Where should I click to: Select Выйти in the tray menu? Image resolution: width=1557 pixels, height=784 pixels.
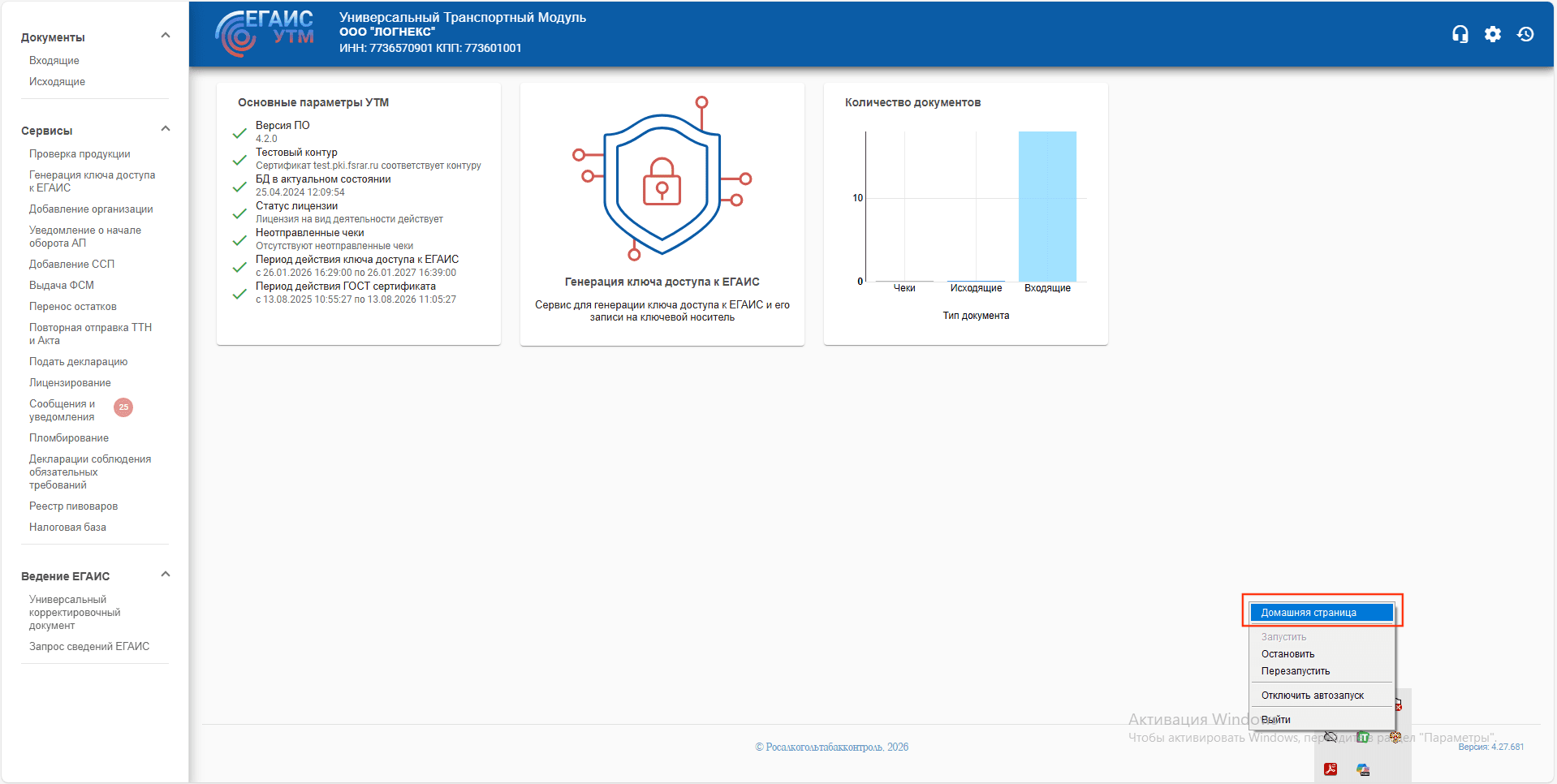tap(1275, 720)
